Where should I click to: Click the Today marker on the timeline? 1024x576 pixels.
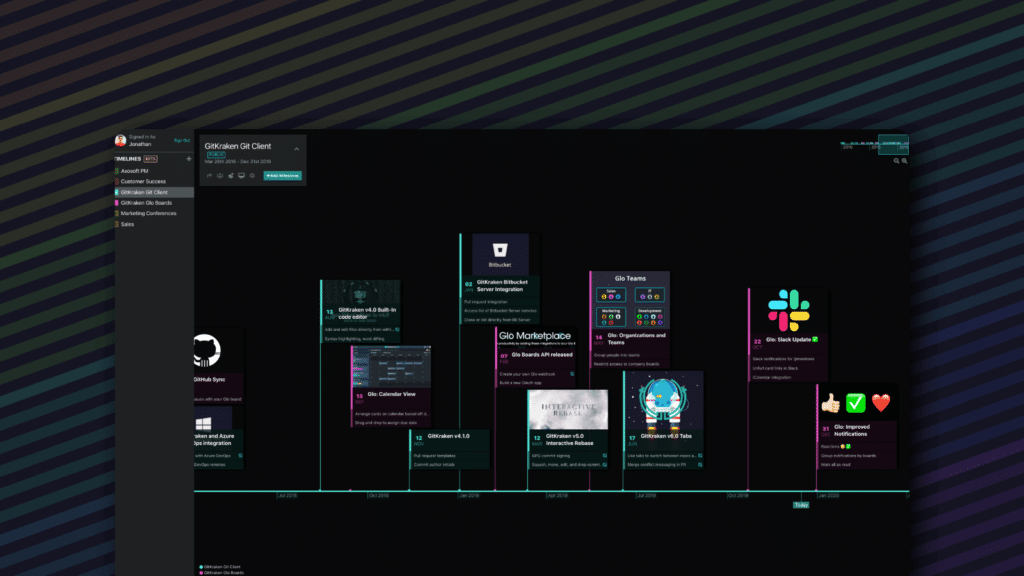coord(799,505)
